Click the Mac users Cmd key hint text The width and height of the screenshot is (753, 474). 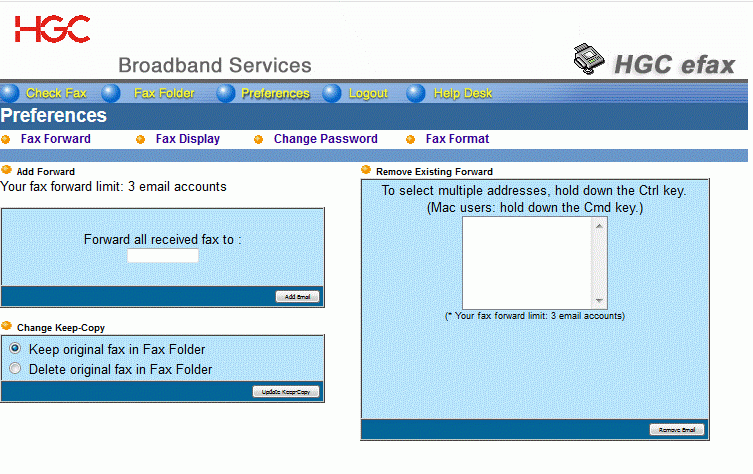point(535,207)
